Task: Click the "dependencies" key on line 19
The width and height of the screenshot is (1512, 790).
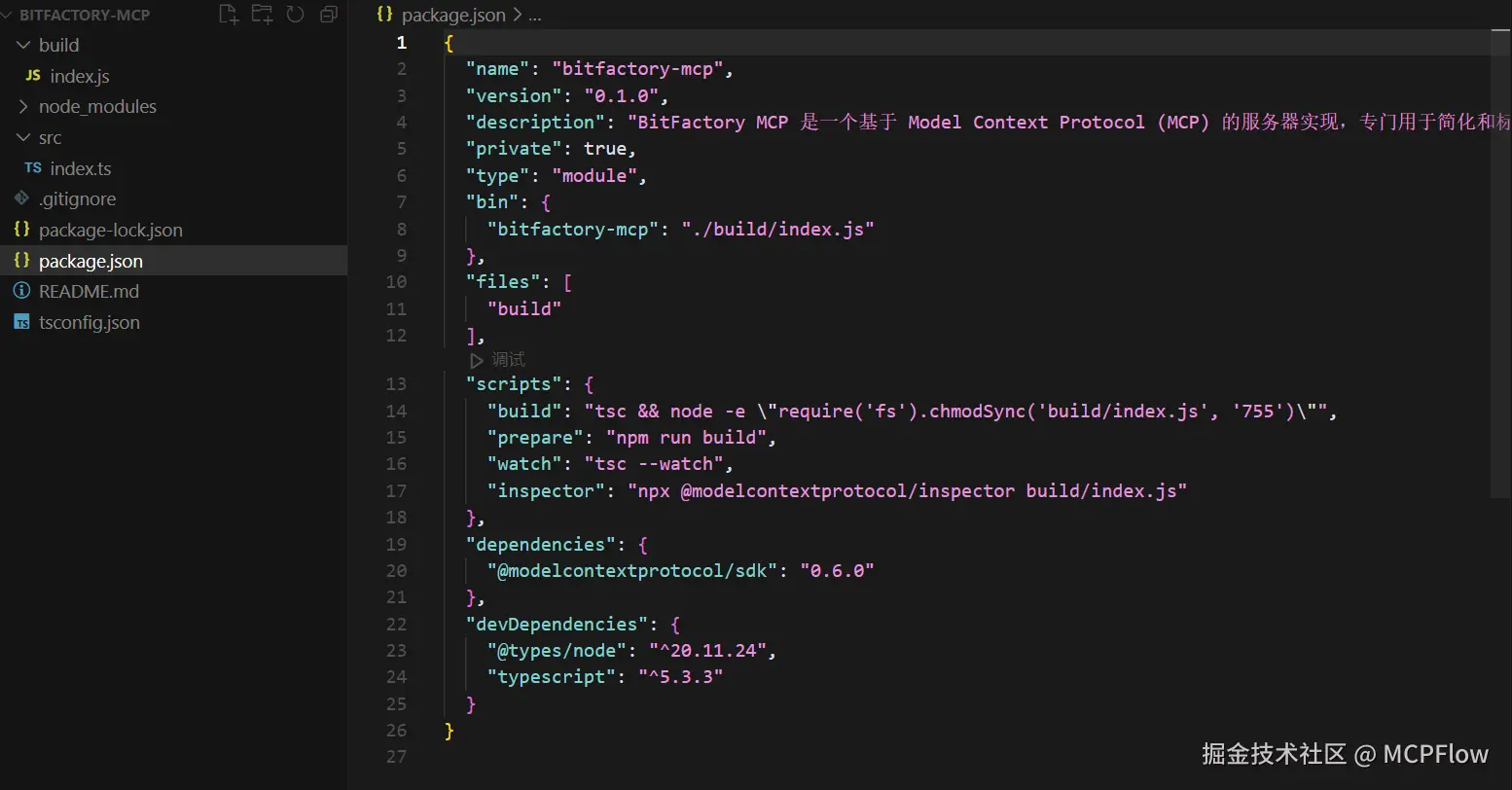Action: 541,544
